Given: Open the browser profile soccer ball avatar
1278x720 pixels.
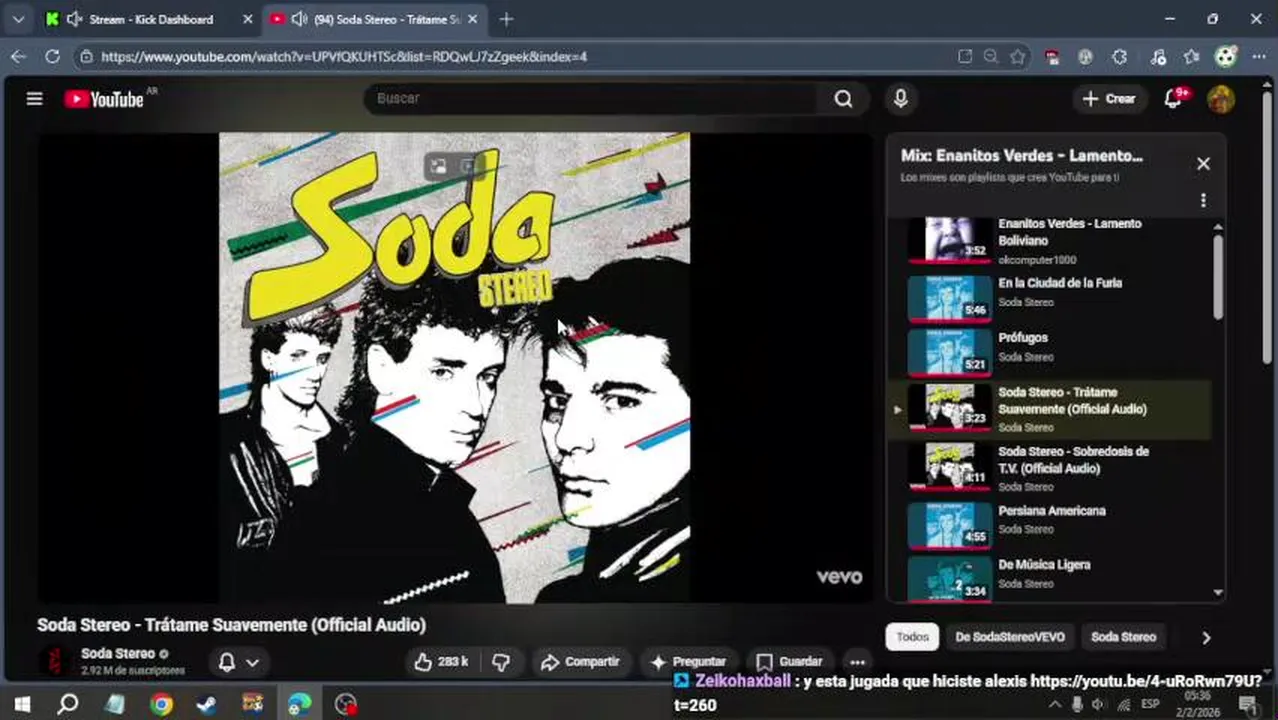Looking at the screenshot, I should pyautogui.click(x=1226, y=57).
